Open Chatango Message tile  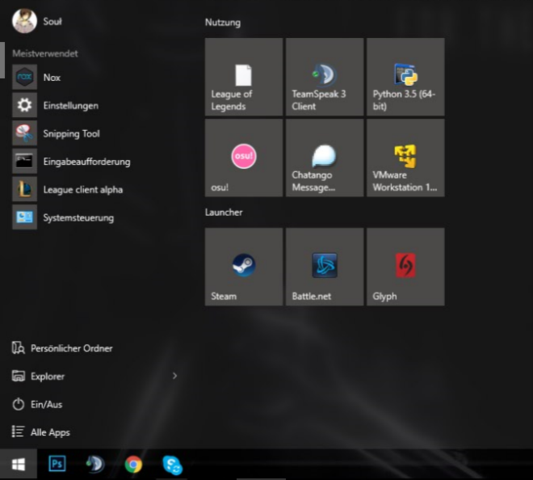pos(325,158)
